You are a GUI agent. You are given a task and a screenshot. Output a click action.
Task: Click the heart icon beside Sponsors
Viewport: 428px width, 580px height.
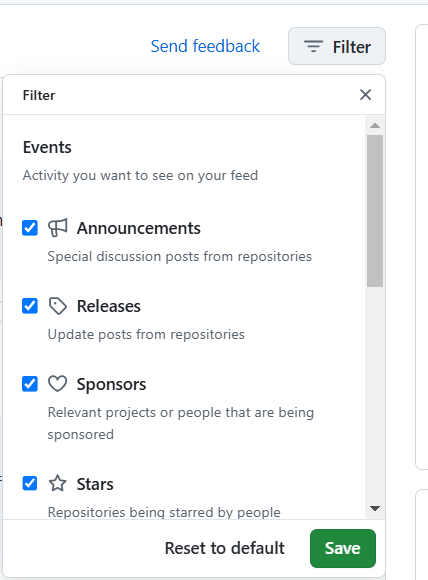(58, 384)
